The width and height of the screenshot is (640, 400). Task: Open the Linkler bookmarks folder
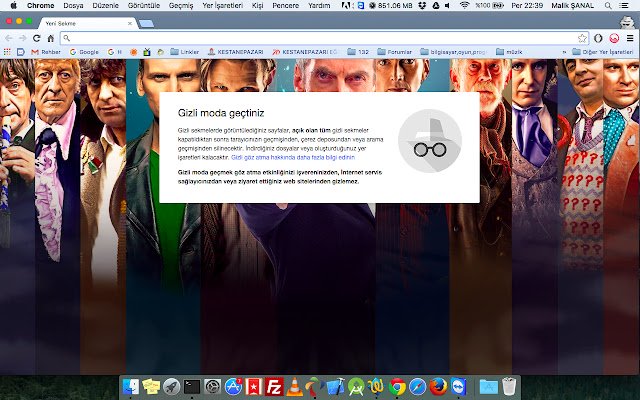pos(184,52)
